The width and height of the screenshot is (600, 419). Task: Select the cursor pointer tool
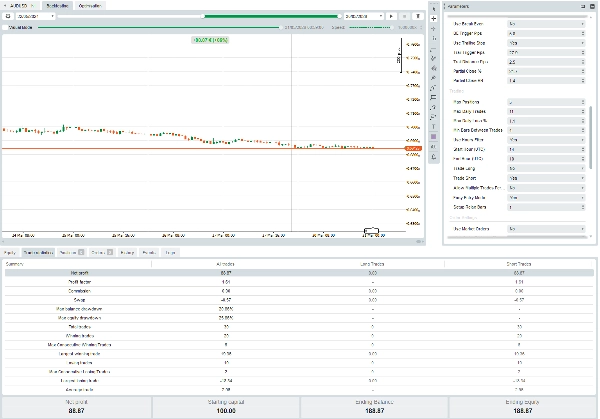432,8
